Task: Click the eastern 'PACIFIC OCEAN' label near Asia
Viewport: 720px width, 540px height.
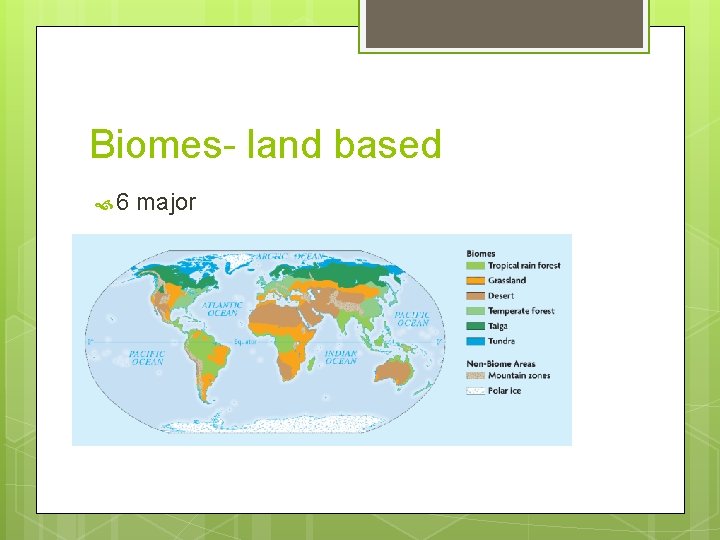Action: (x=412, y=319)
